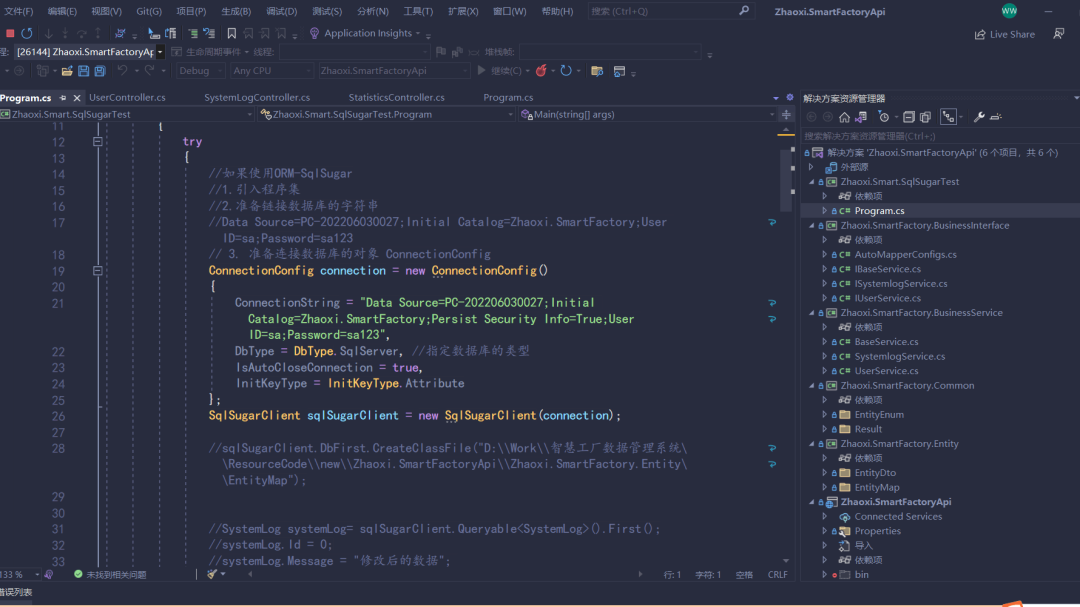Expand the 外部源 node
The width and height of the screenshot is (1080, 607).
pyautogui.click(x=811, y=167)
